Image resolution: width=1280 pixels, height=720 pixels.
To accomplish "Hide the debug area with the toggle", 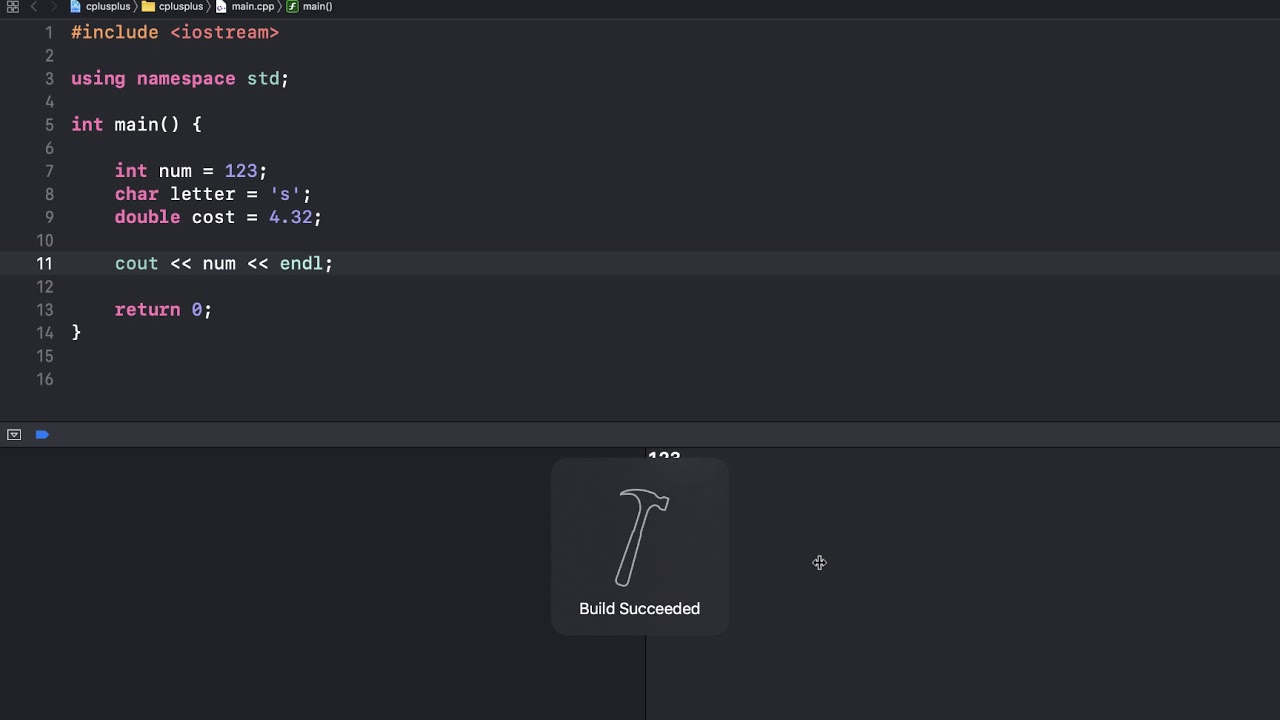I will point(14,435).
